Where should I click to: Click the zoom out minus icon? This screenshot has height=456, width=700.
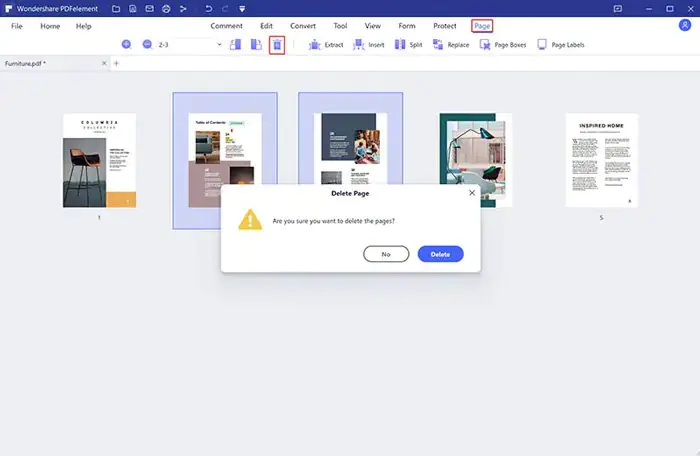pyautogui.click(x=147, y=45)
